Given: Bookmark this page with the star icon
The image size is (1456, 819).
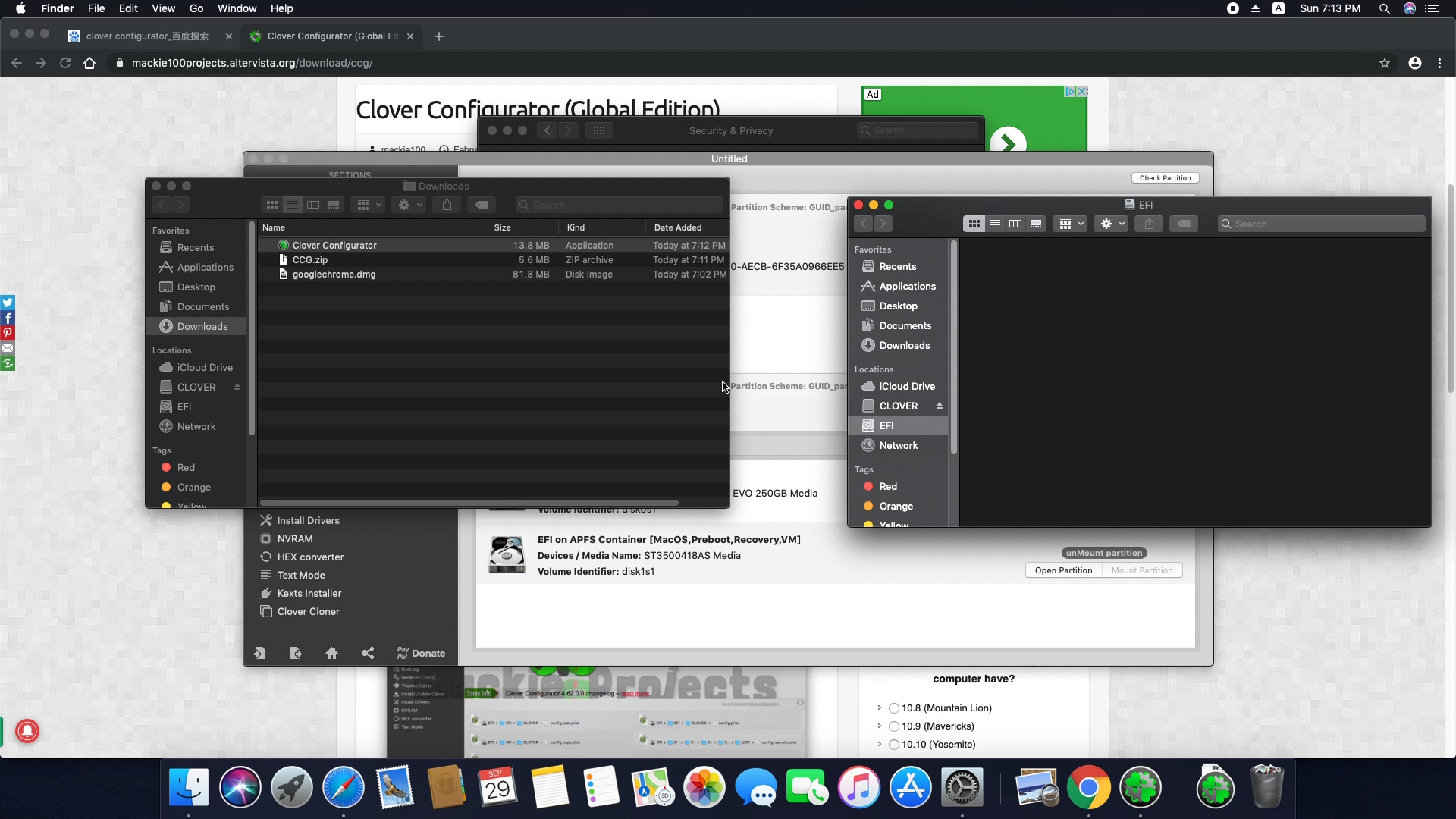Looking at the screenshot, I should (1385, 63).
